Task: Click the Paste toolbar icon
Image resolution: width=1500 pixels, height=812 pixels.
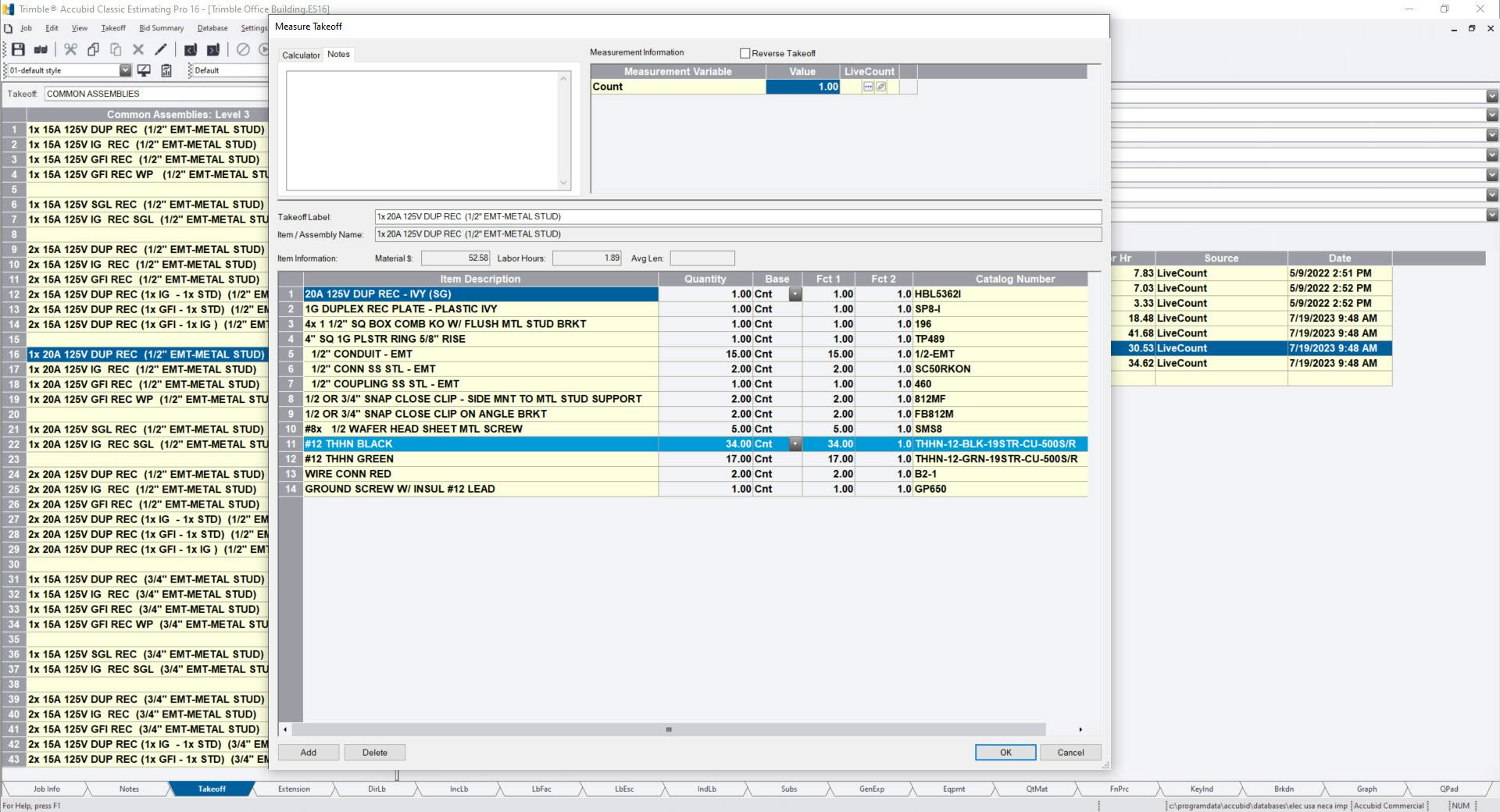Action: (x=116, y=49)
